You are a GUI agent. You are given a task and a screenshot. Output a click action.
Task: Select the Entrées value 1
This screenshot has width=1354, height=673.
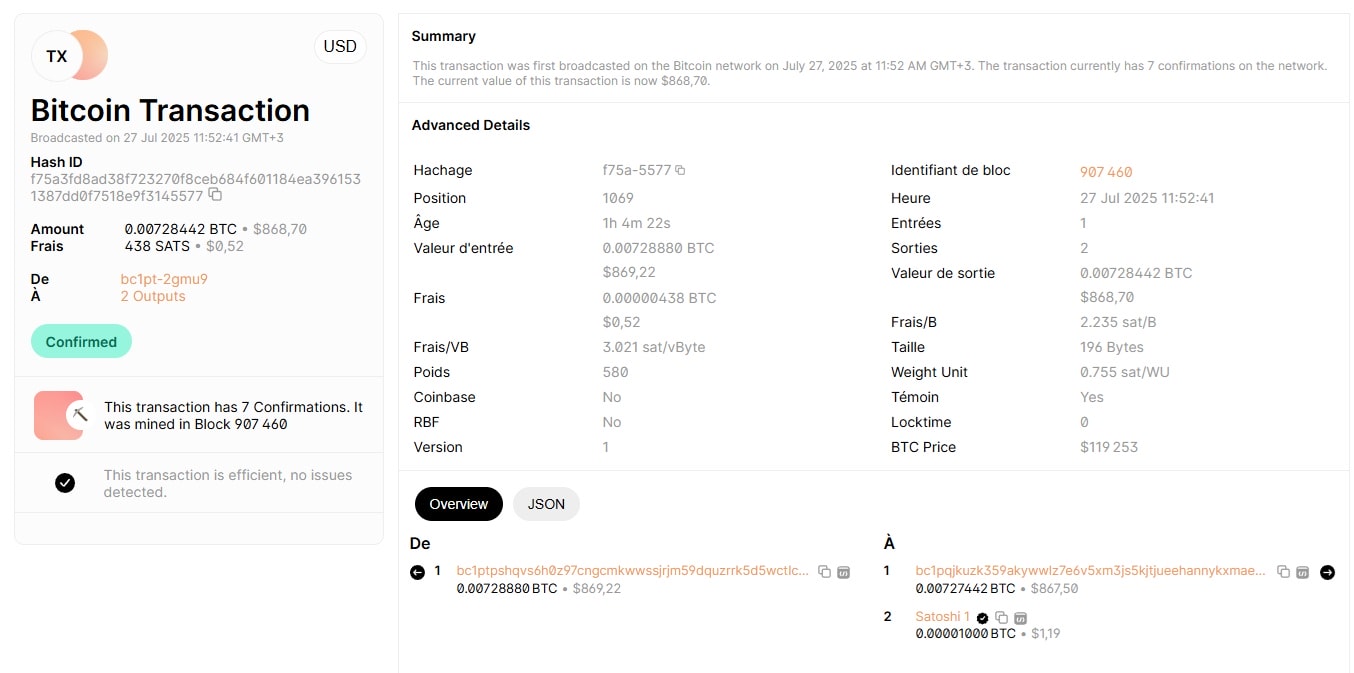tap(1083, 223)
